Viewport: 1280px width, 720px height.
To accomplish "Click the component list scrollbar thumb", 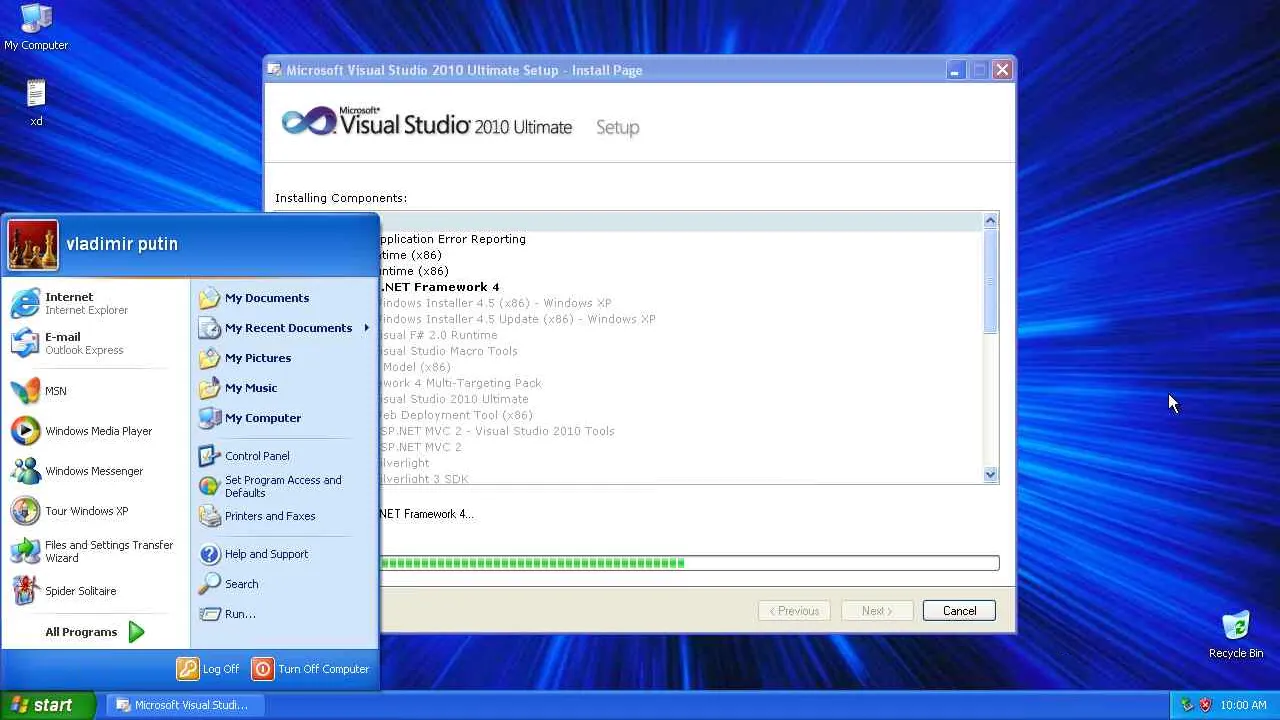I will point(991,280).
